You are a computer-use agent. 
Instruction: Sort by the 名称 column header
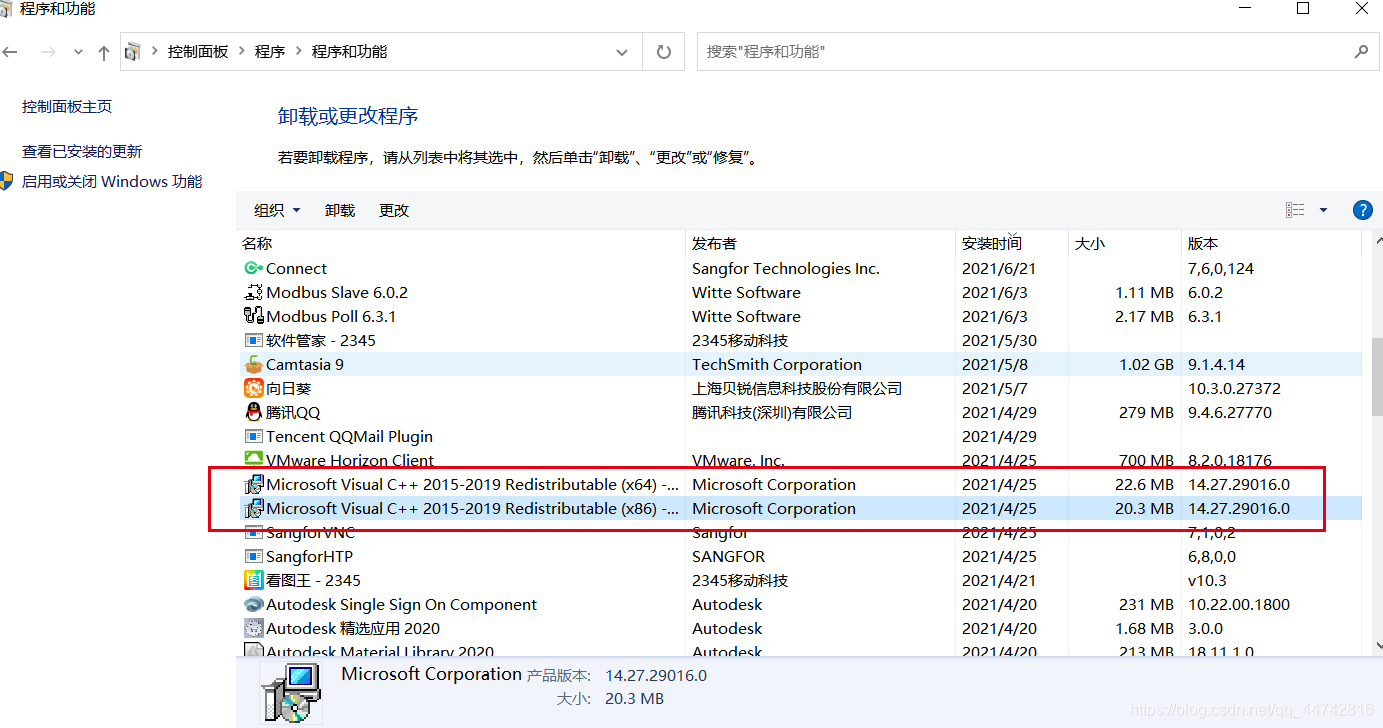(x=462, y=243)
